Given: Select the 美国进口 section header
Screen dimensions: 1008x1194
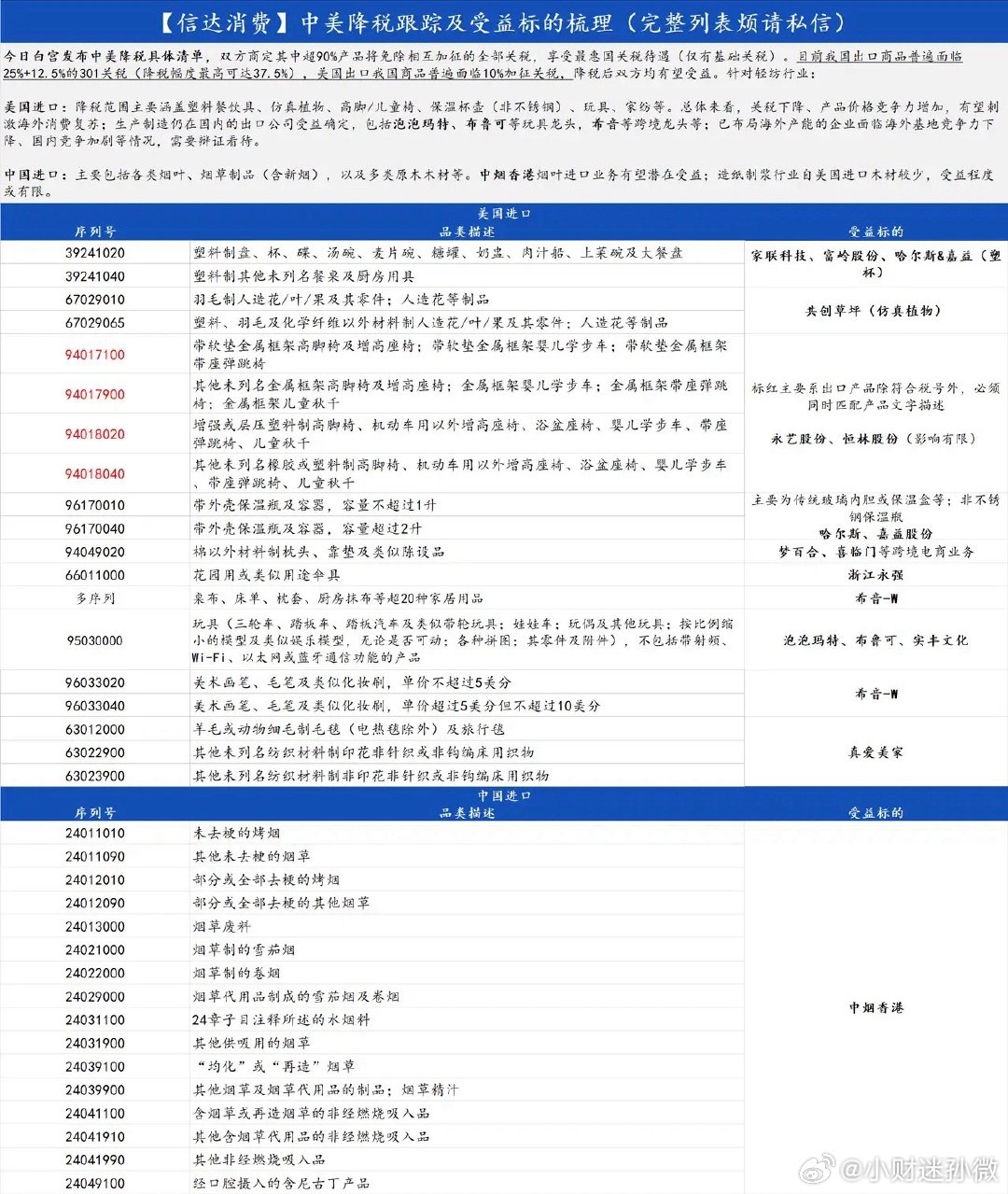Looking at the screenshot, I should pyautogui.click(x=504, y=214).
